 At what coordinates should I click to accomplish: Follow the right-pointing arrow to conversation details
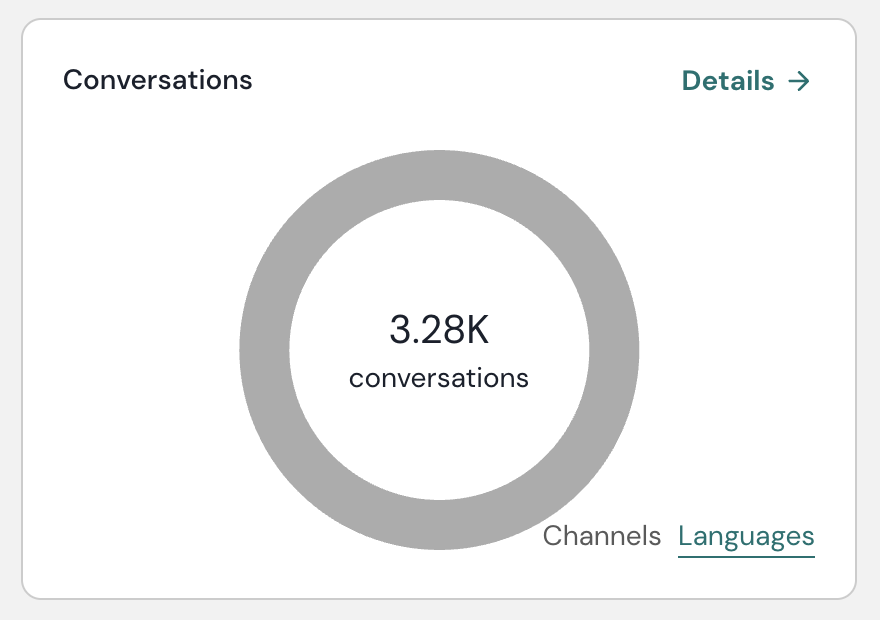pos(798,81)
